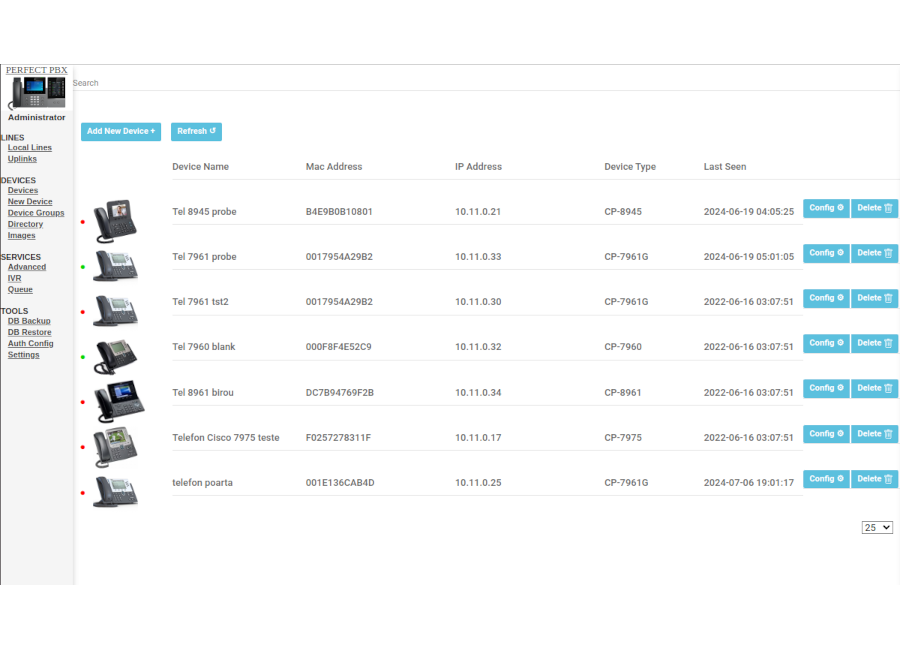Open Directory sidebar link

click(25, 225)
